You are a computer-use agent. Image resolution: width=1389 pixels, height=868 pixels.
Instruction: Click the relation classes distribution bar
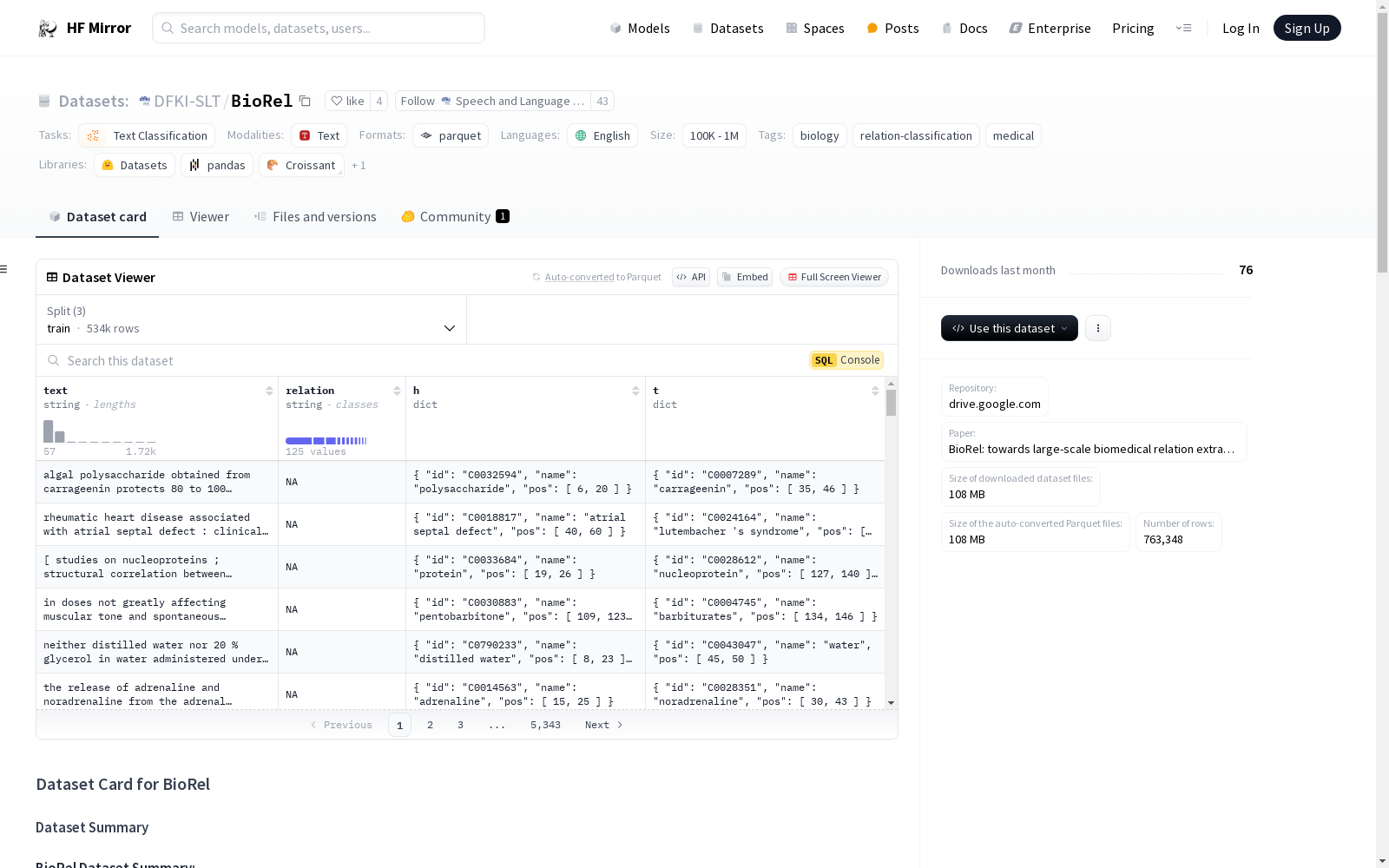click(x=326, y=441)
